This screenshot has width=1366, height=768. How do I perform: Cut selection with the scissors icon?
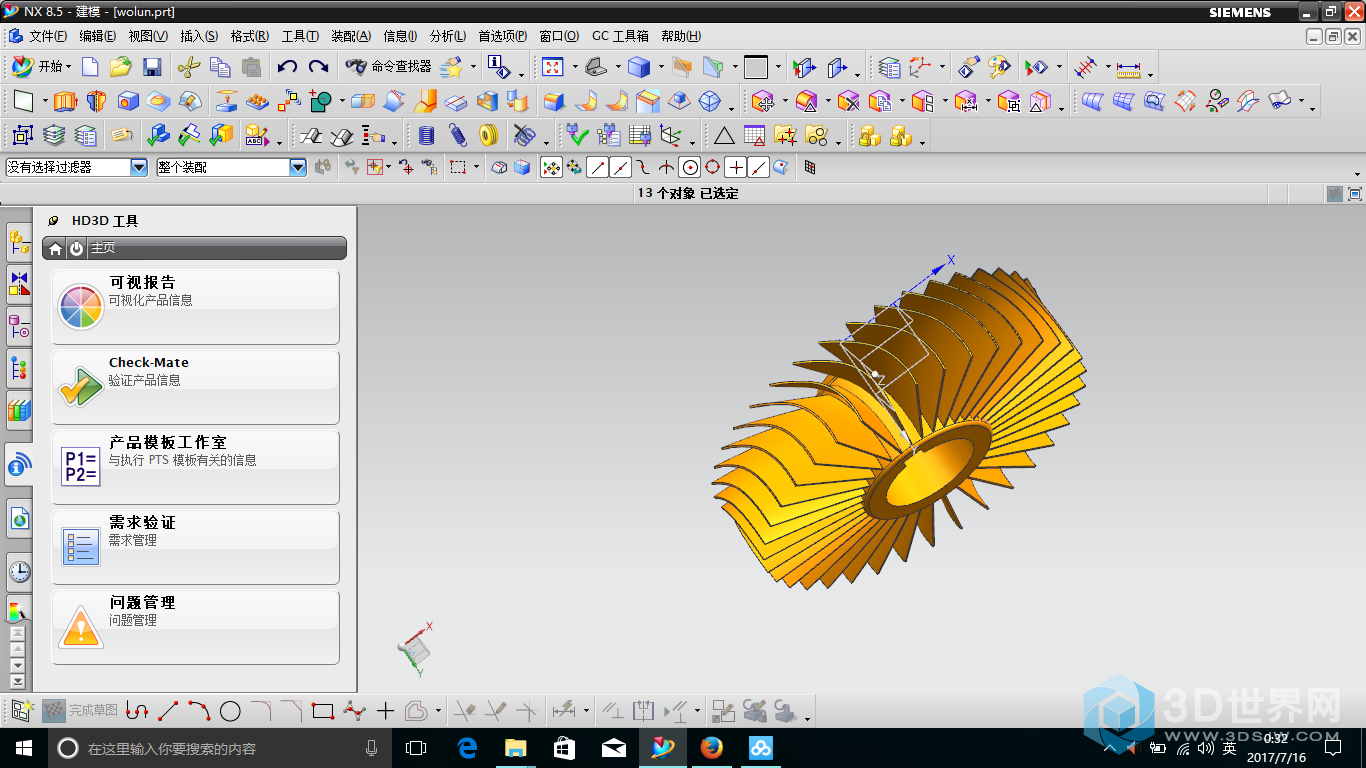pos(188,67)
